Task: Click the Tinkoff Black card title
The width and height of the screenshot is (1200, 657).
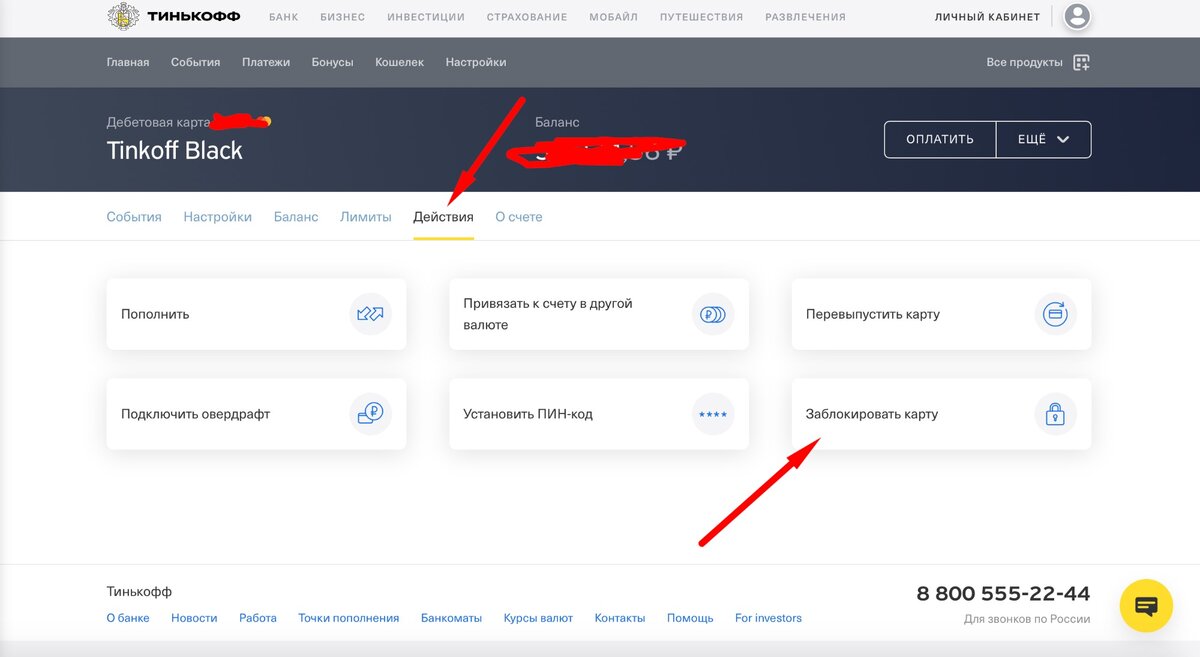Action: click(x=175, y=150)
